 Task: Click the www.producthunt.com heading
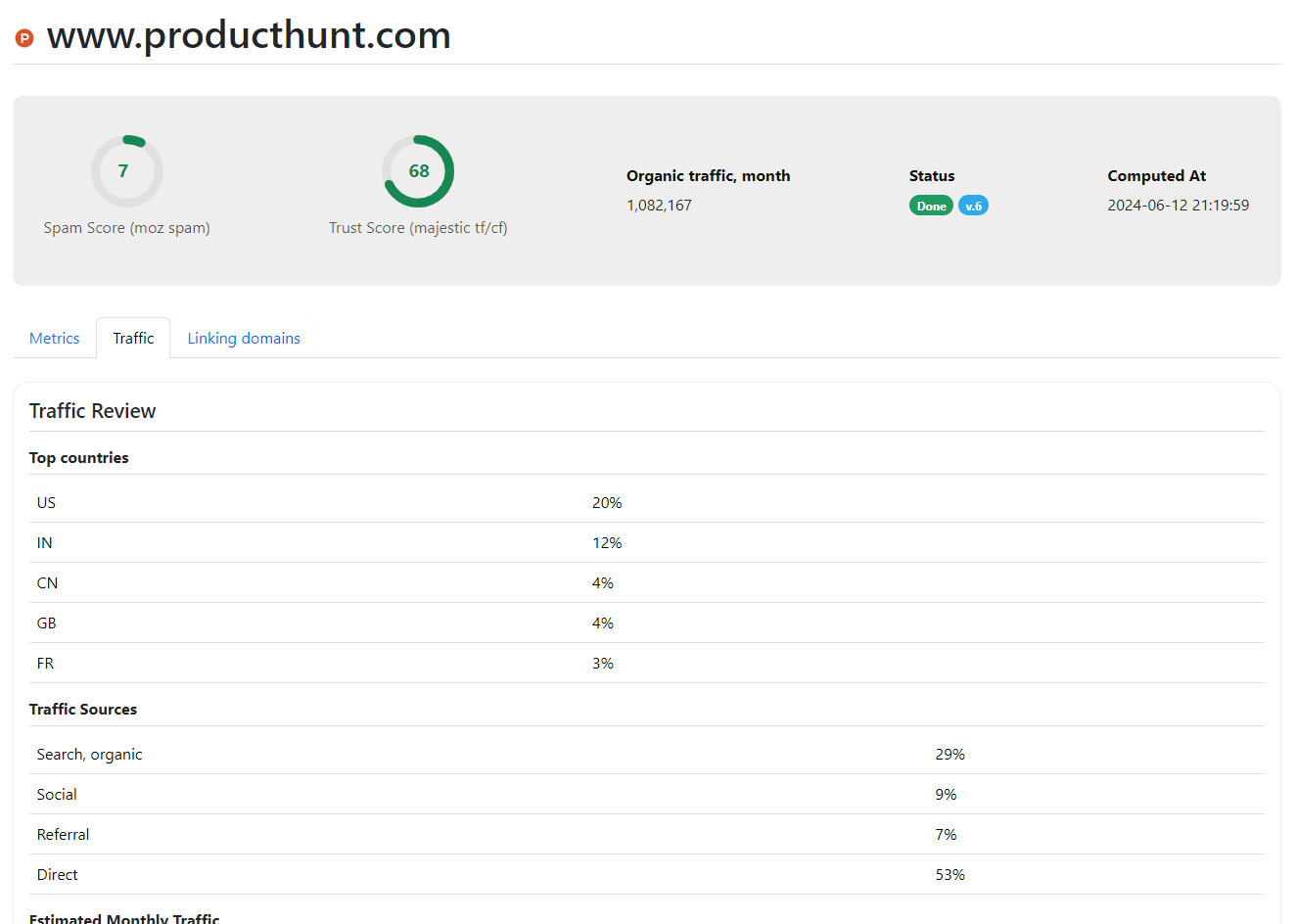click(x=249, y=35)
